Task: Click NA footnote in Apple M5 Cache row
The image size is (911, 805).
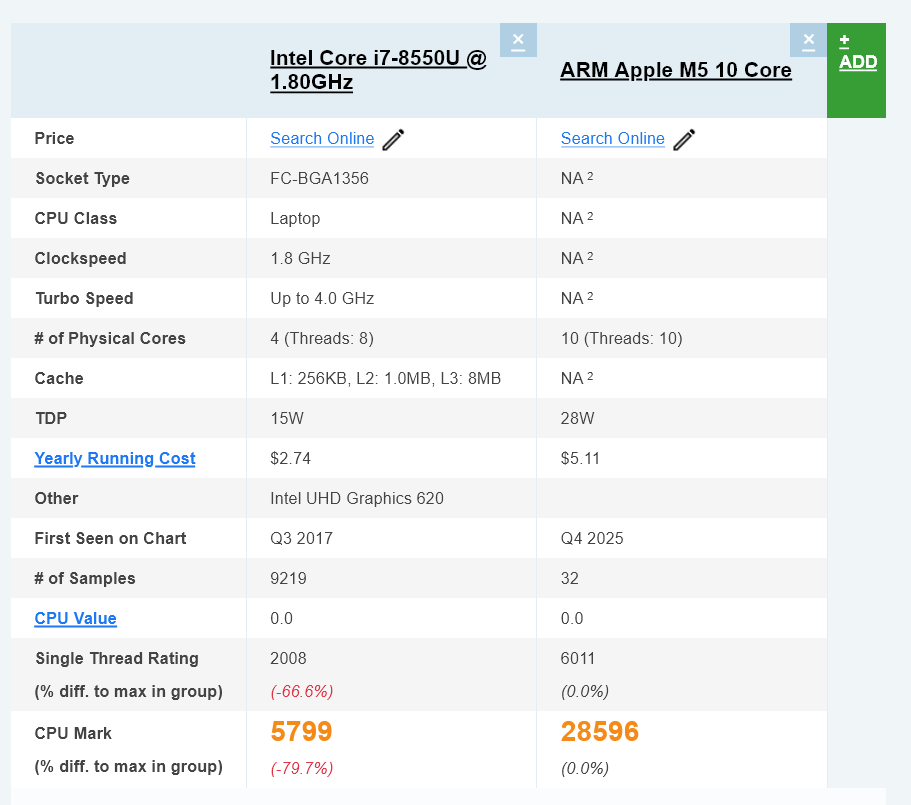Action: pyautogui.click(x=577, y=378)
